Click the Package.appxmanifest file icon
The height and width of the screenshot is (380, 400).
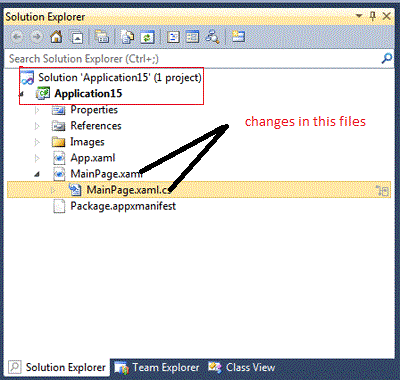59,206
